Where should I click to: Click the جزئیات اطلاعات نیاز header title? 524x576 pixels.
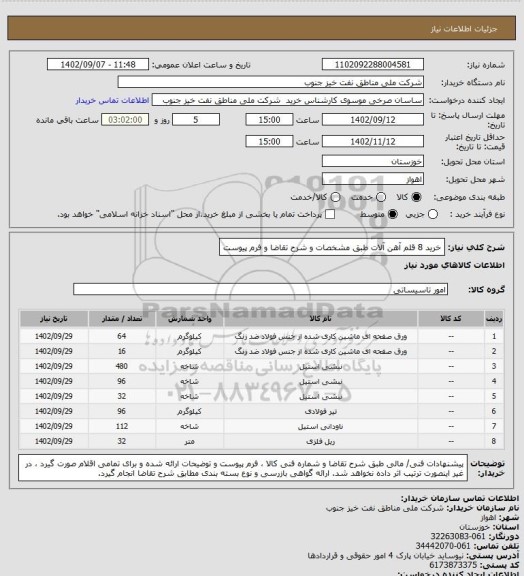pyautogui.click(x=464, y=29)
